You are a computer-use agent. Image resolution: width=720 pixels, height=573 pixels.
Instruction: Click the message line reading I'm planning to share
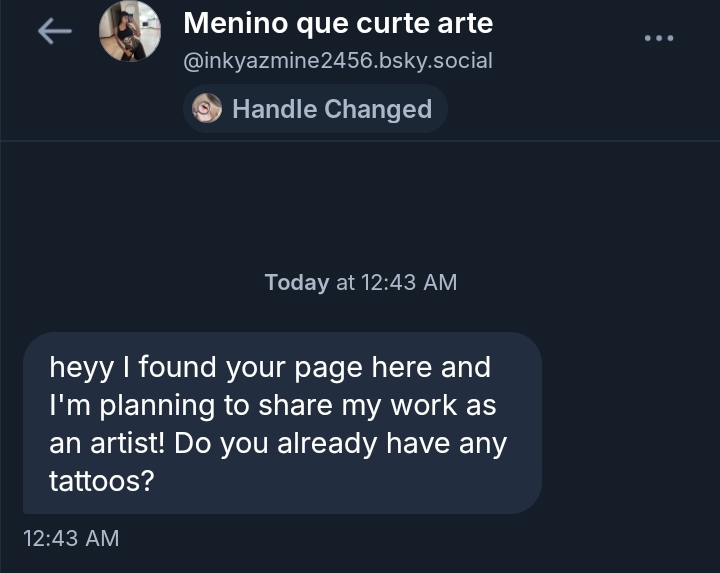coord(272,405)
